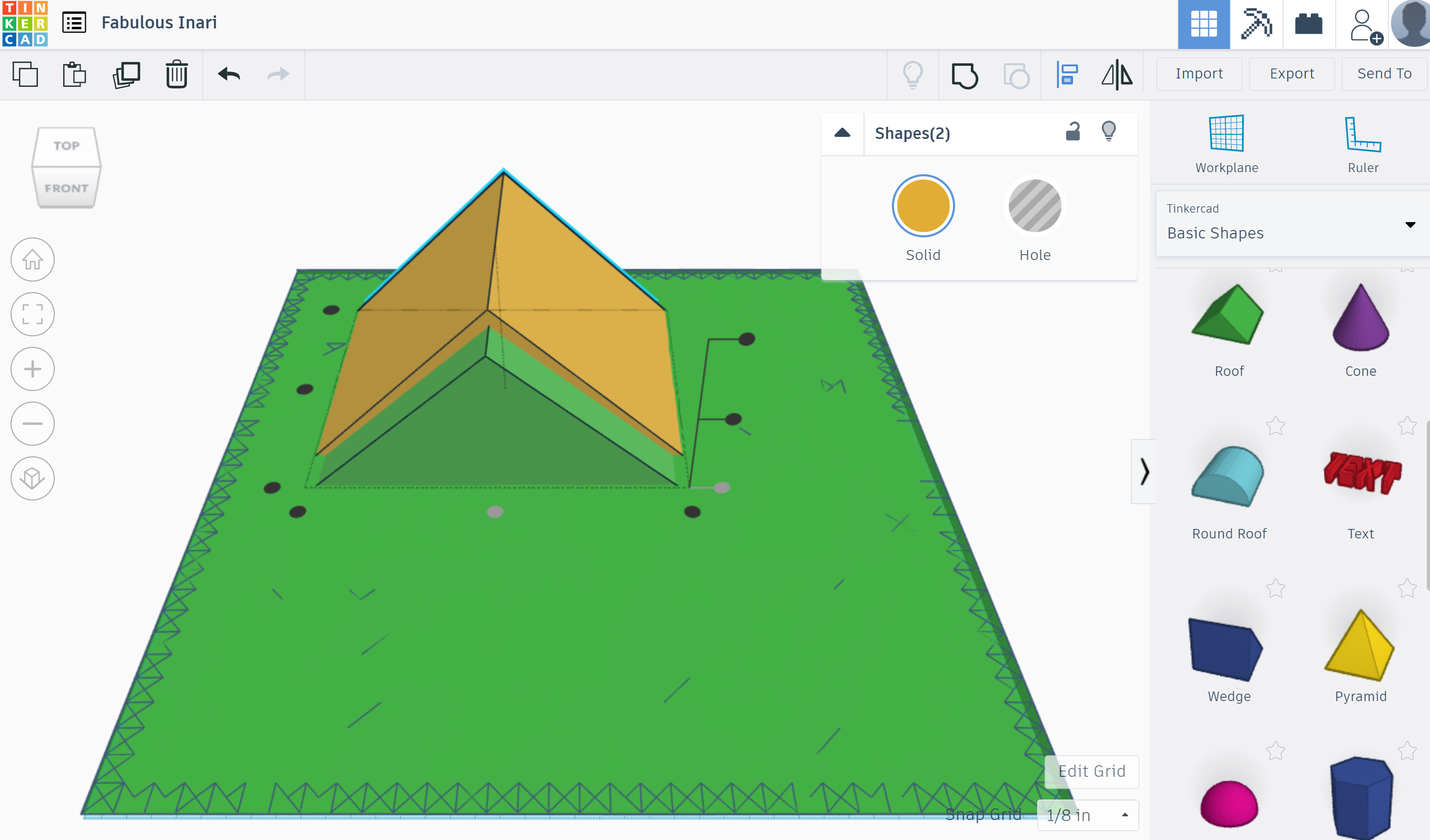Collapse the Shapes inspector panel arrow
1430x840 pixels.
842,133
